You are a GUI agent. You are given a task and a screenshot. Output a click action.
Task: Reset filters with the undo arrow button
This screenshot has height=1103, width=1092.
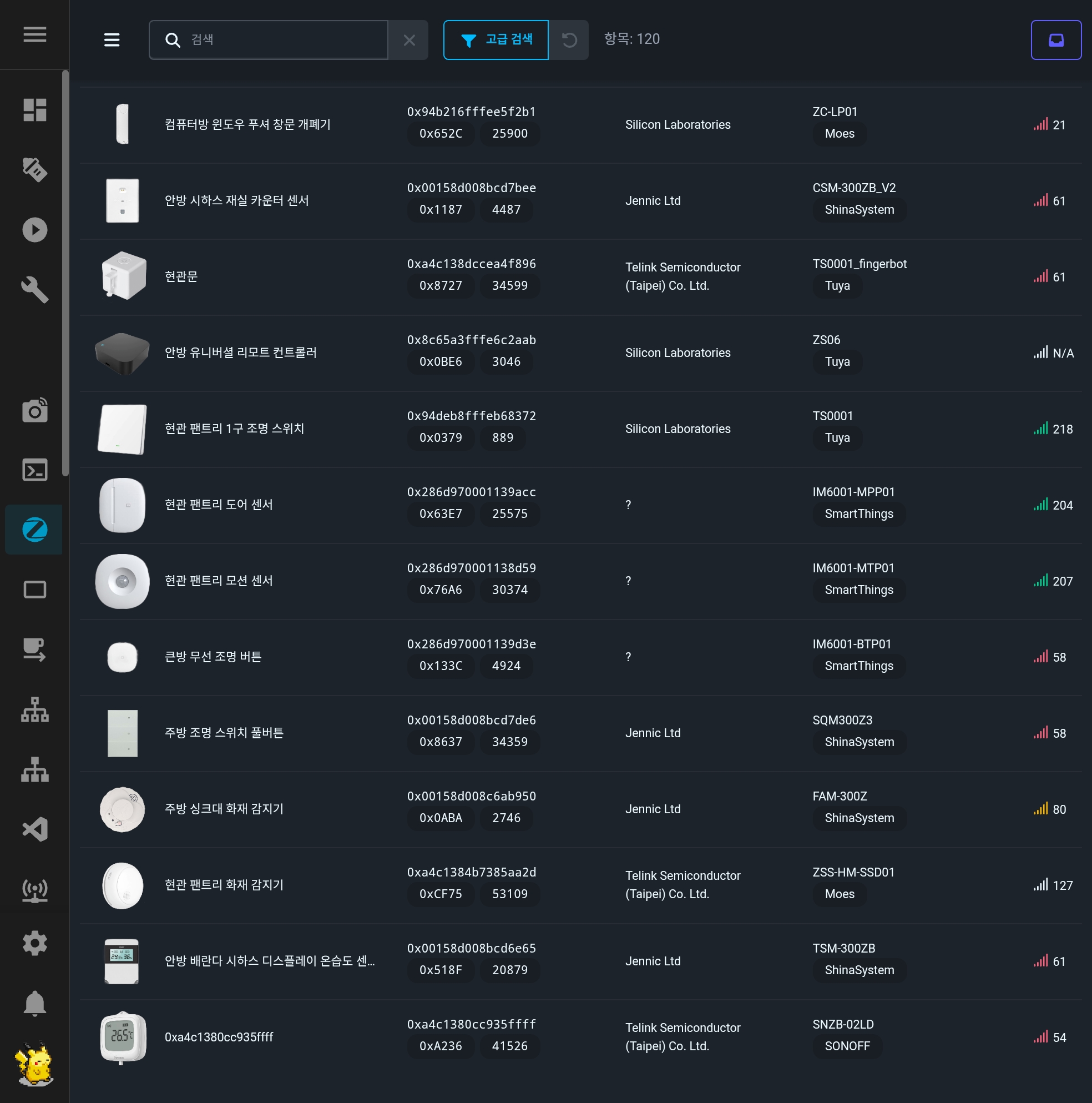[569, 40]
